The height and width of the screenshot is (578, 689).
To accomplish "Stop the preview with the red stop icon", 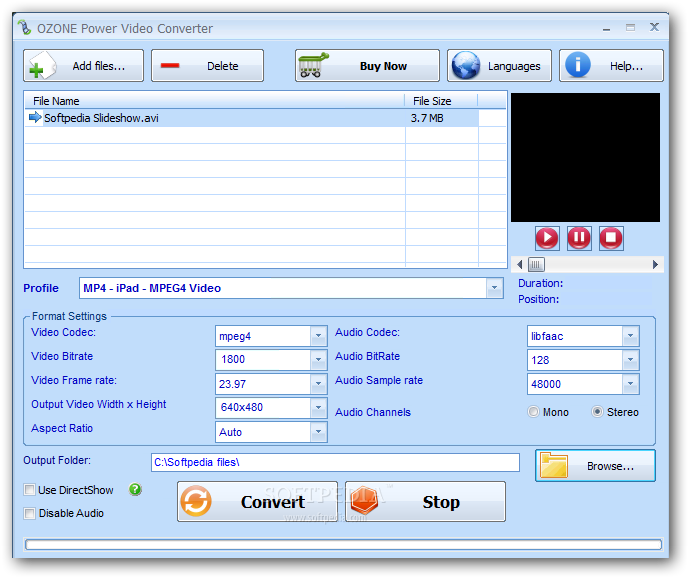I will [x=611, y=238].
